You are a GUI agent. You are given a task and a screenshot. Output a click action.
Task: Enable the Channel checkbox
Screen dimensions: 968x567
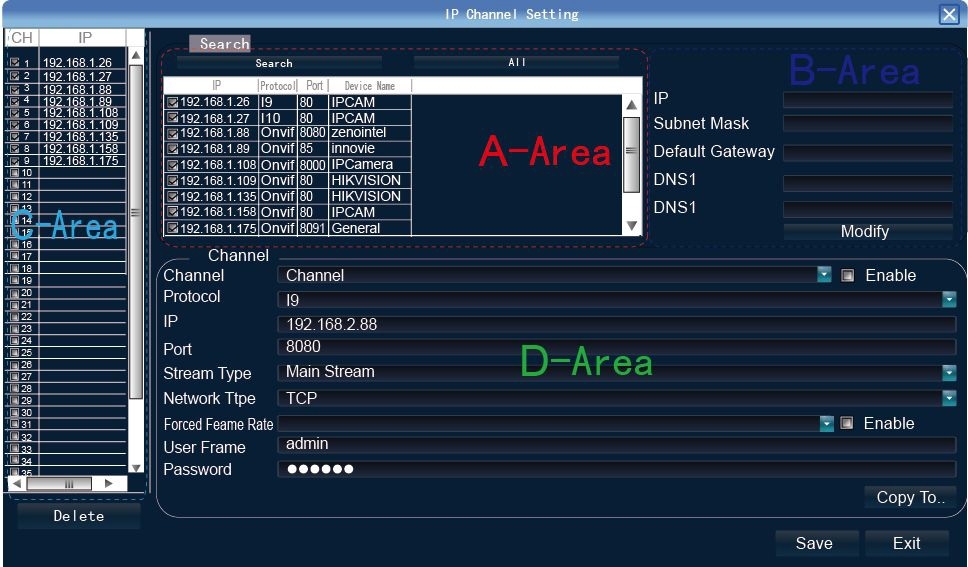coord(847,276)
